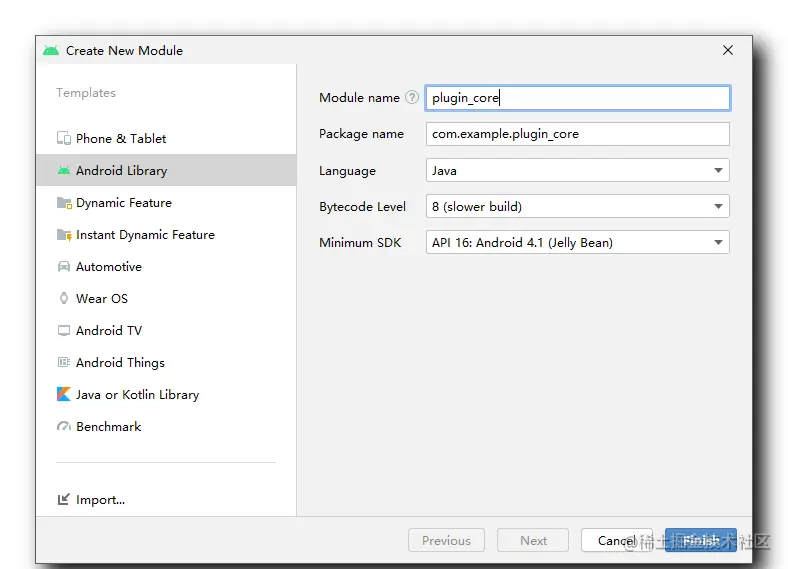
Task: Open the Minimum SDK combo box
Action: pos(577,242)
